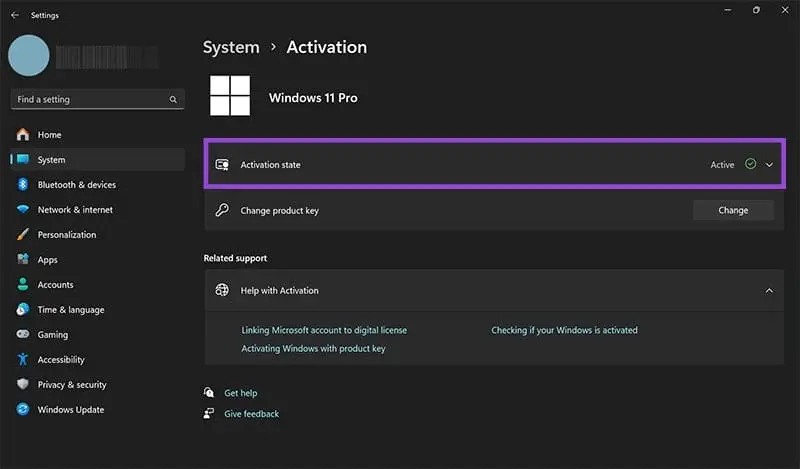
Task: Minimize the Settings window
Action: pyautogui.click(x=728, y=10)
